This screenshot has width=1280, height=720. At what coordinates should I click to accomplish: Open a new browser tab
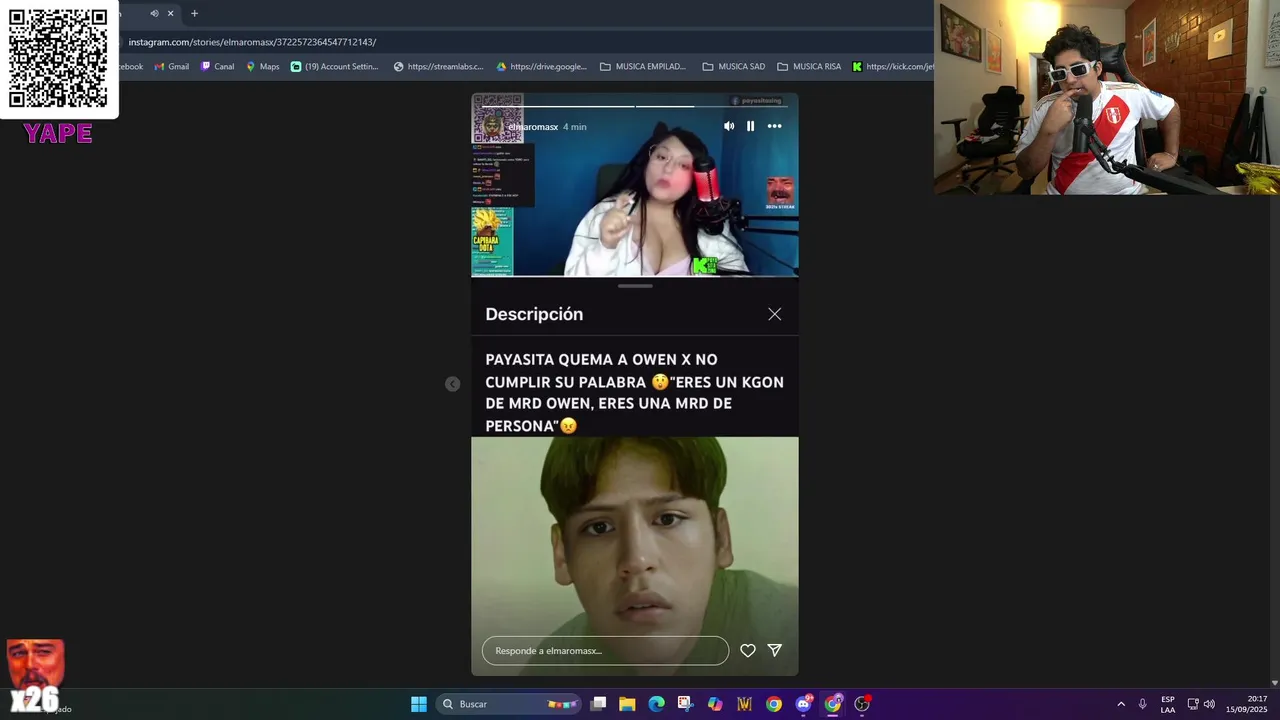(194, 13)
